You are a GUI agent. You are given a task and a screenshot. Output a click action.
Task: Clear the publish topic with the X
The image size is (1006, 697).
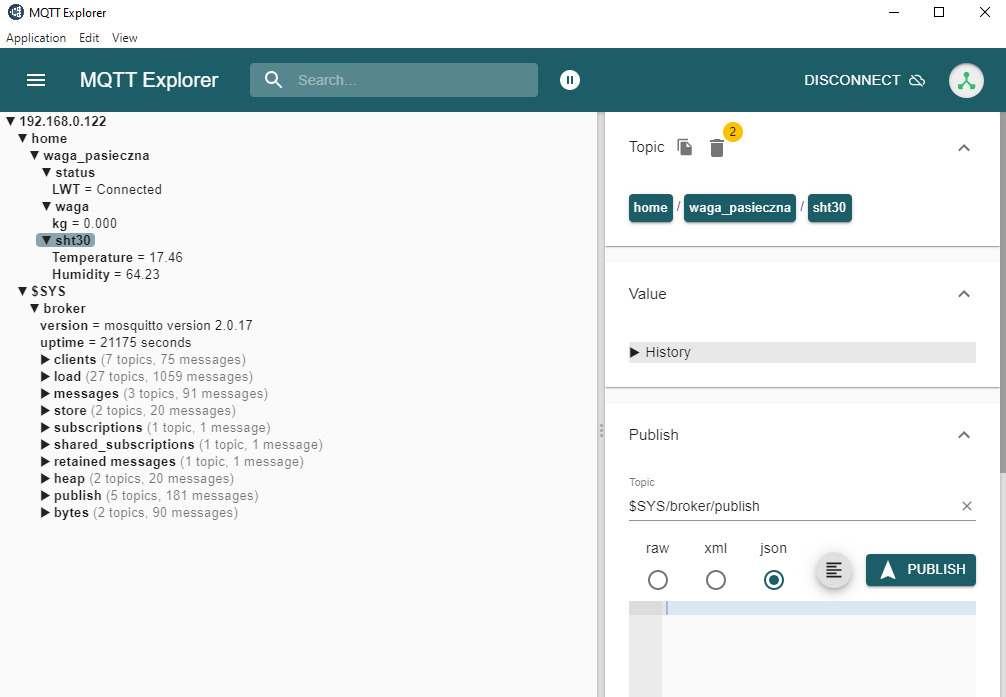click(x=967, y=506)
